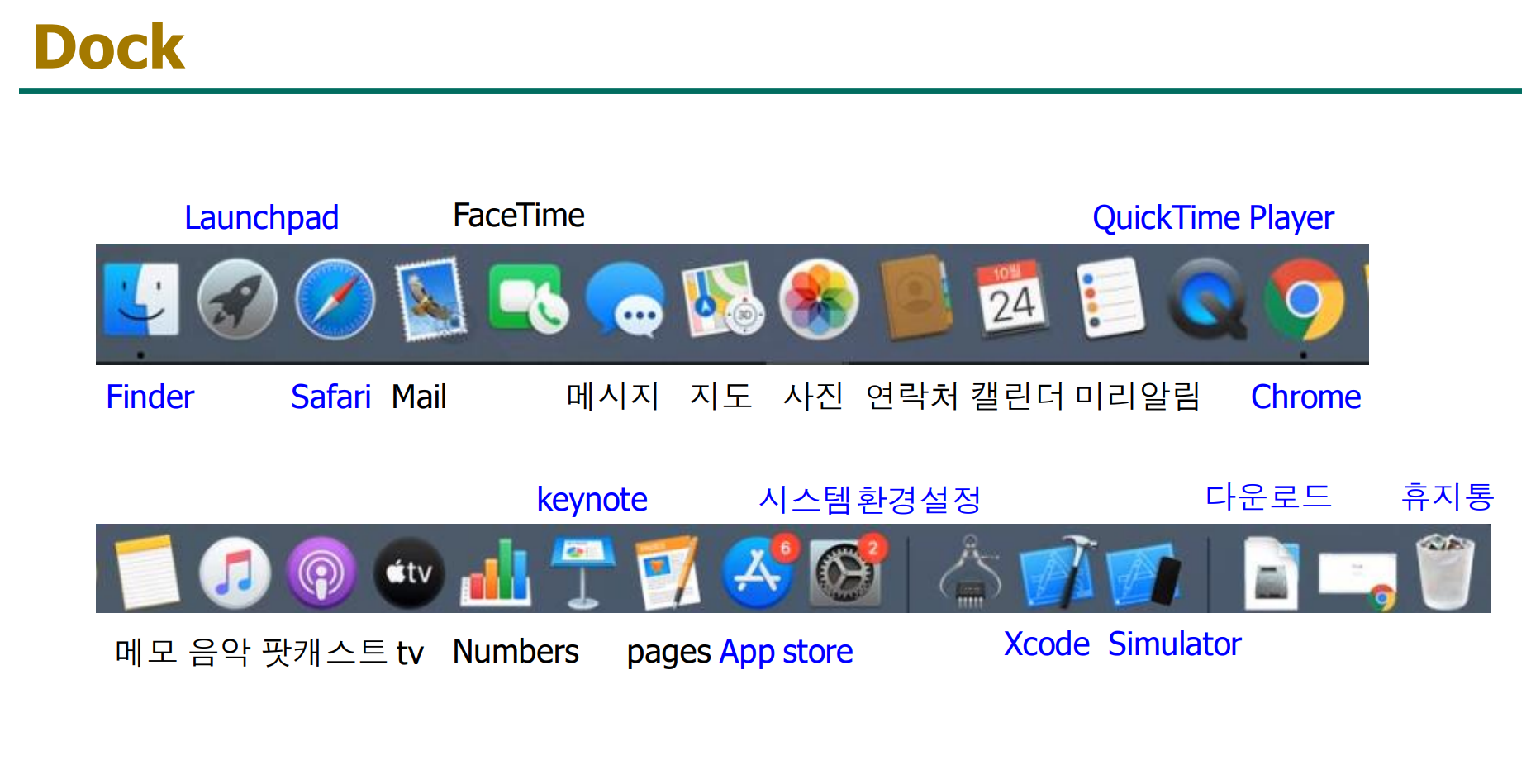Screen dimensions: 1531x784
Task: Click the 'Chrome' text label
Action: pos(1305,397)
